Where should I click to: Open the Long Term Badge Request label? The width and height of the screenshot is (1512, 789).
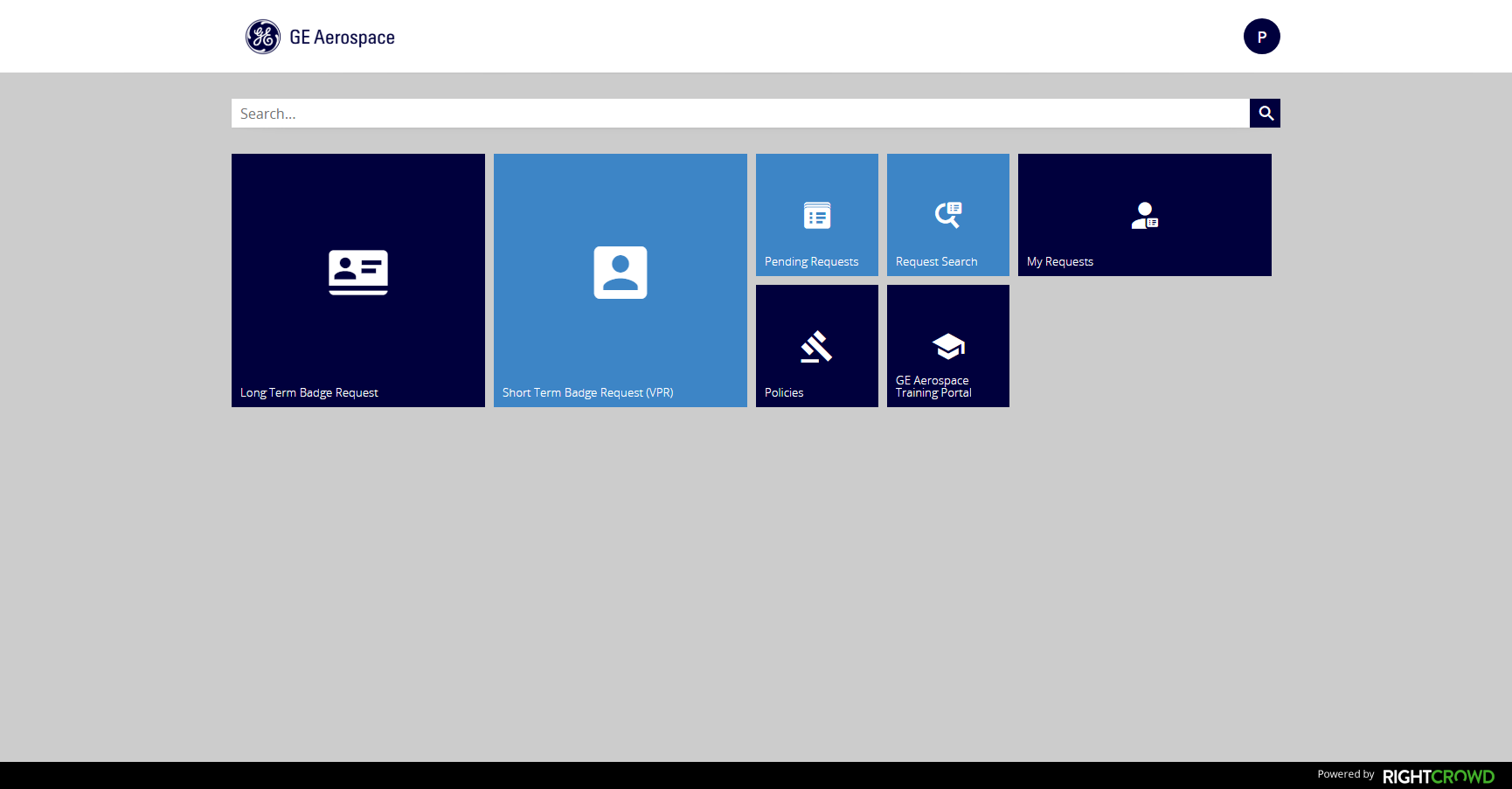pyautogui.click(x=309, y=393)
